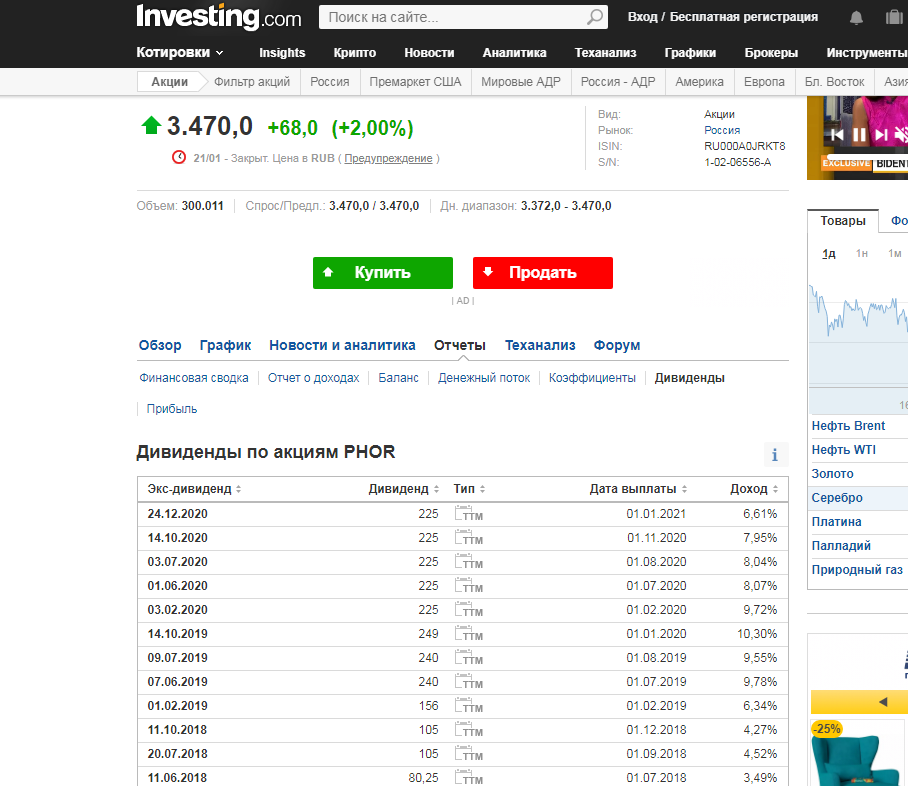Open Золото commodity link

[832, 474]
